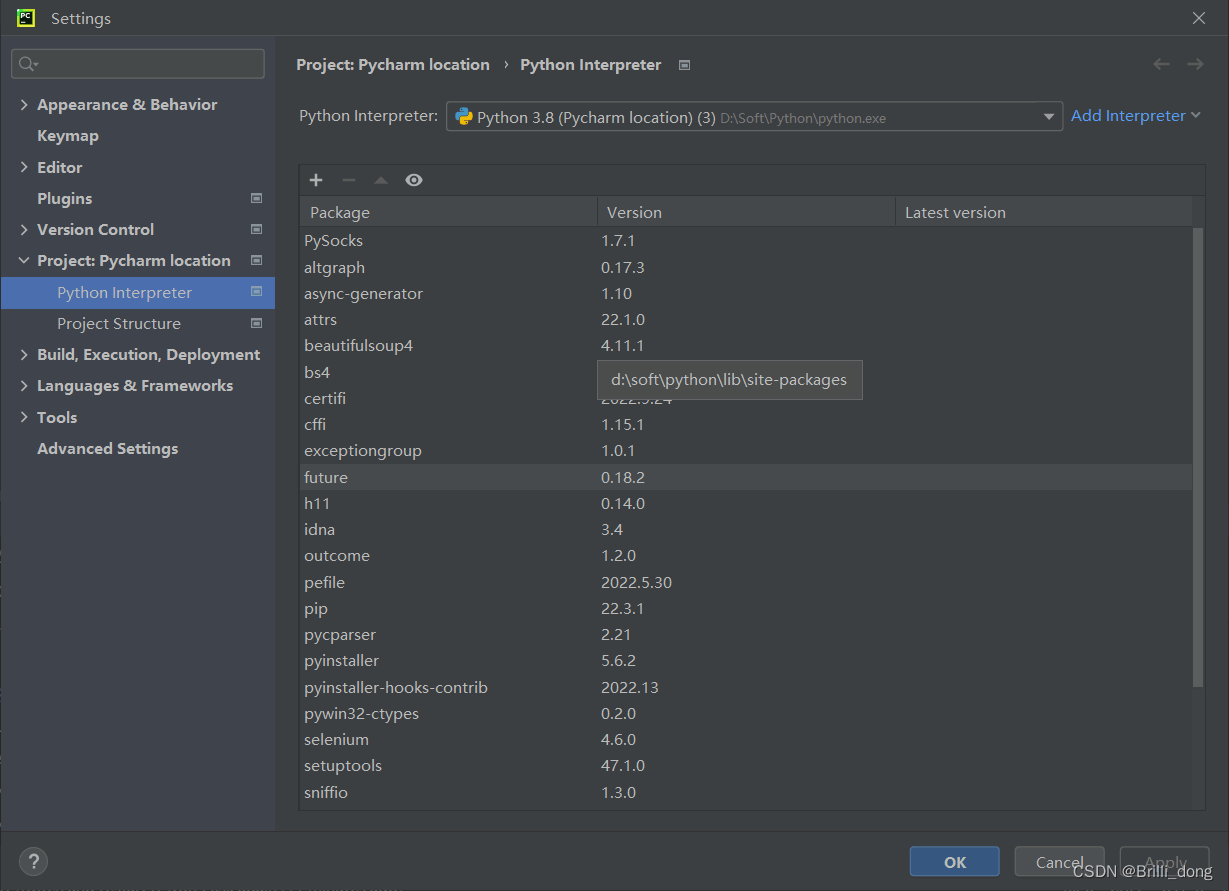
Task: Click the icon after the Python Interpreter breadcrumb
Action: [x=684, y=65]
